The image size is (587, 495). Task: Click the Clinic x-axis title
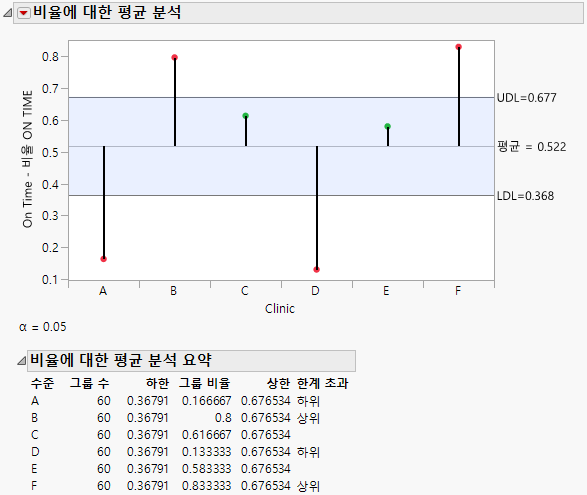[280, 309]
